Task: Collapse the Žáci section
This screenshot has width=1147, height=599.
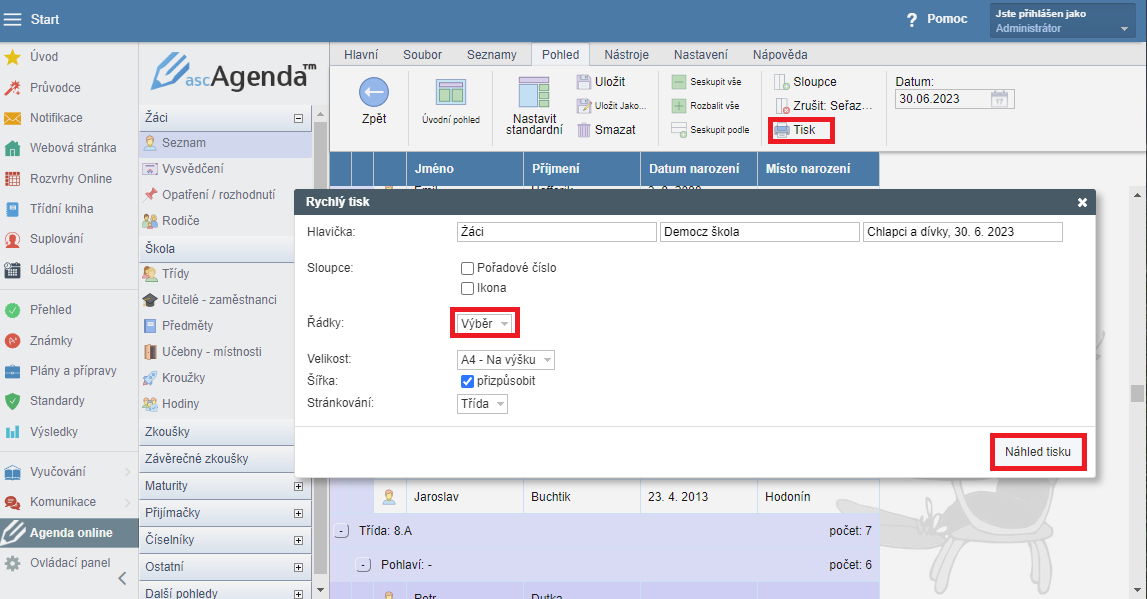Action: [x=298, y=118]
